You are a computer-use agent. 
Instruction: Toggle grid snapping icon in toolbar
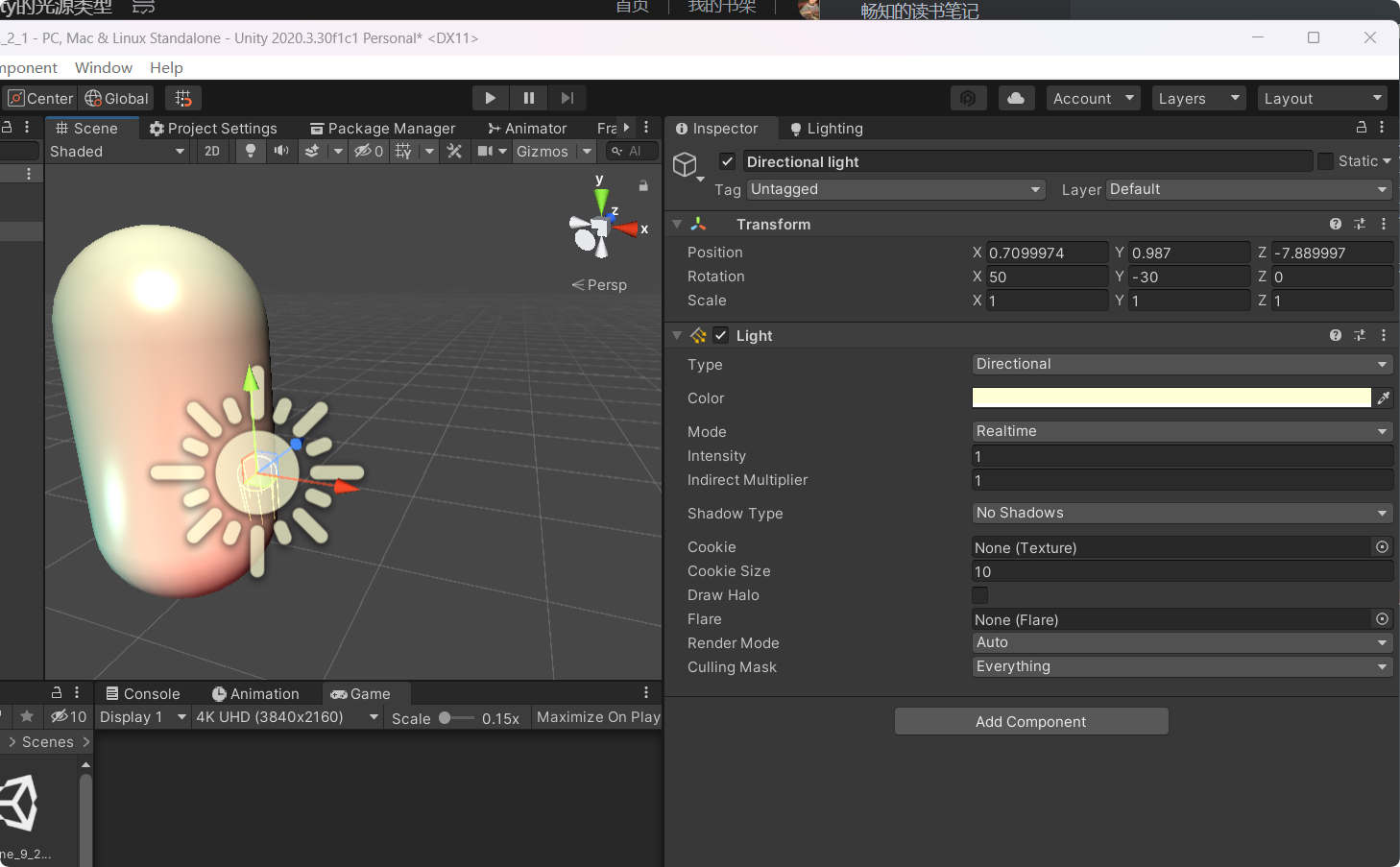click(183, 98)
